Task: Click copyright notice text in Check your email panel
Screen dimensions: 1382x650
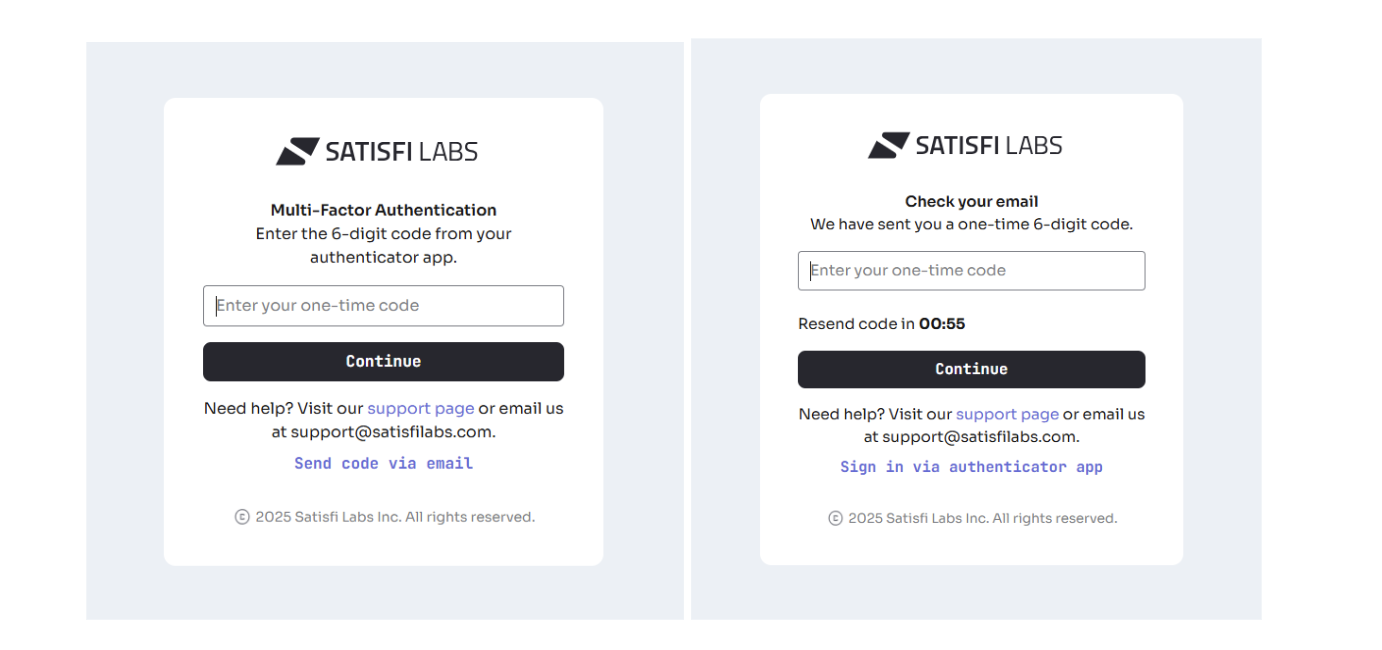Action: (x=982, y=518)
